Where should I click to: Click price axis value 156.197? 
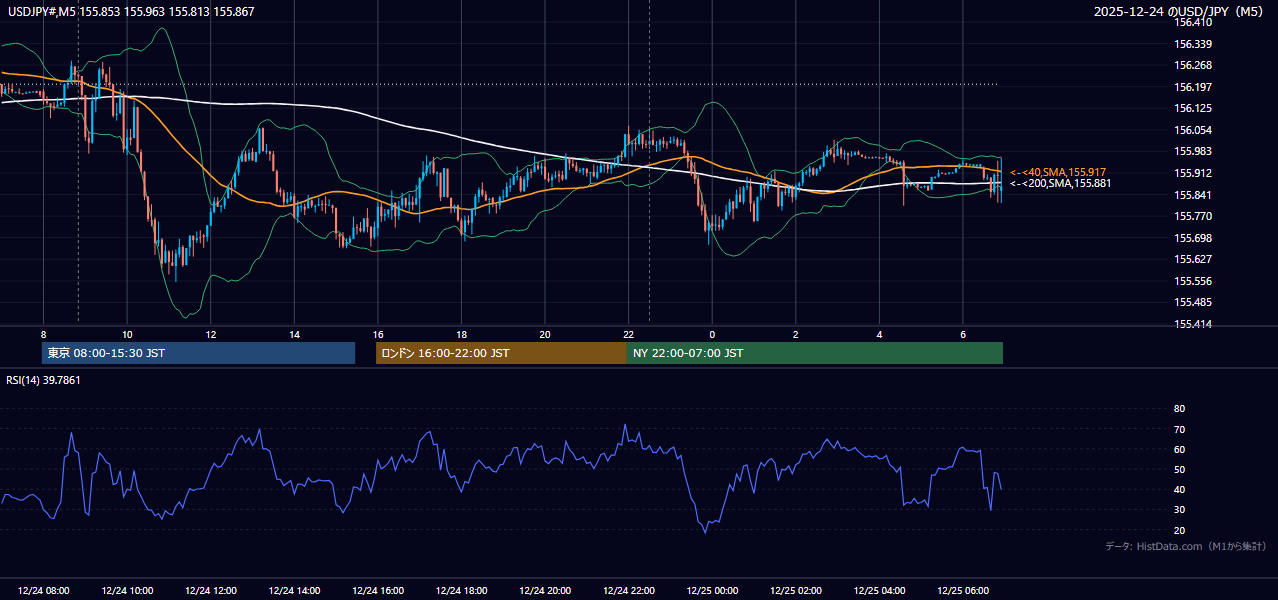coord(1194,87)
